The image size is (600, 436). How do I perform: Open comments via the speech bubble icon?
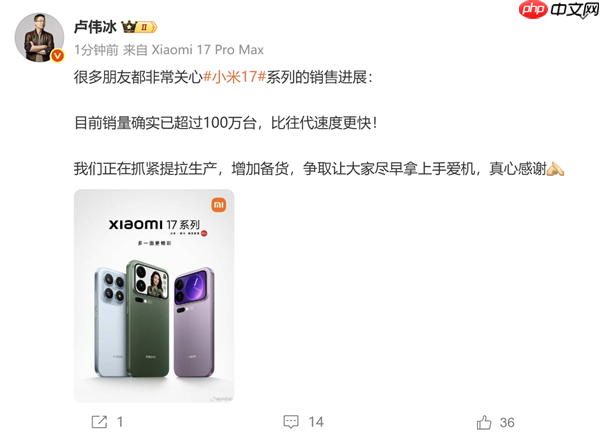(x=291, y=421)
